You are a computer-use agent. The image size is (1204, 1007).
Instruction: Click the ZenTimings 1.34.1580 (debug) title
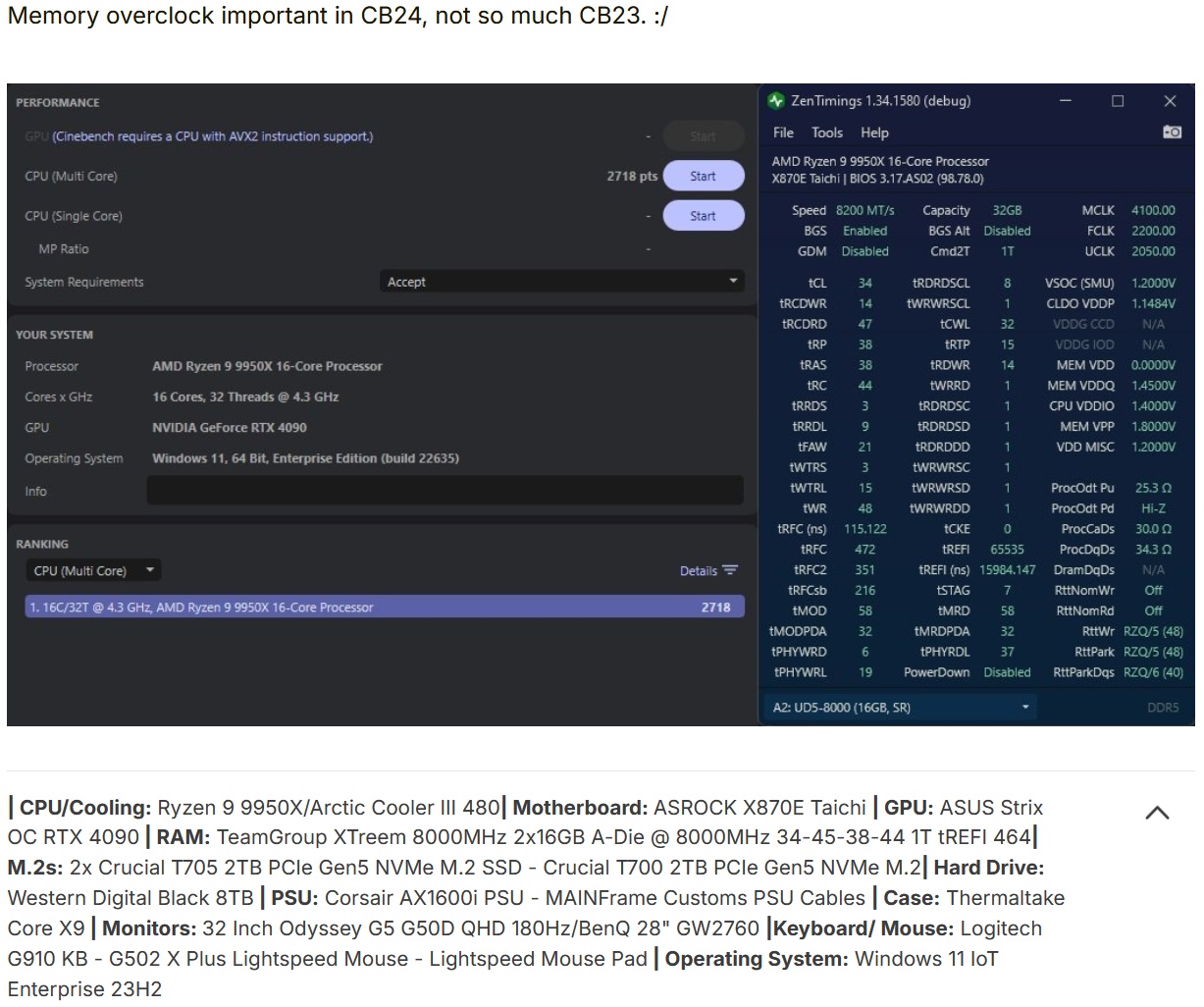click(x=881, y=100)
